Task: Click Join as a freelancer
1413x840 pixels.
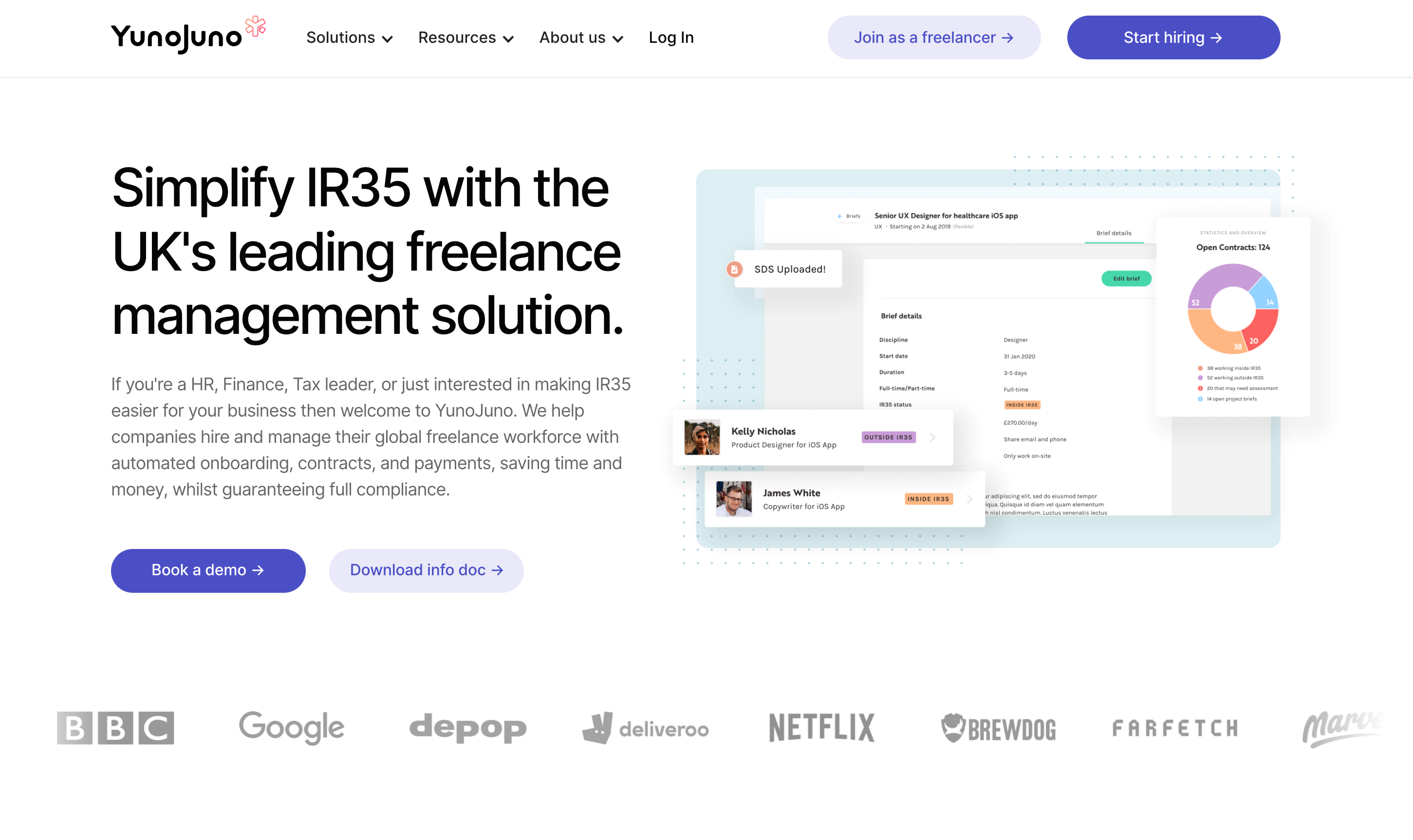Action: click(933, 37)
